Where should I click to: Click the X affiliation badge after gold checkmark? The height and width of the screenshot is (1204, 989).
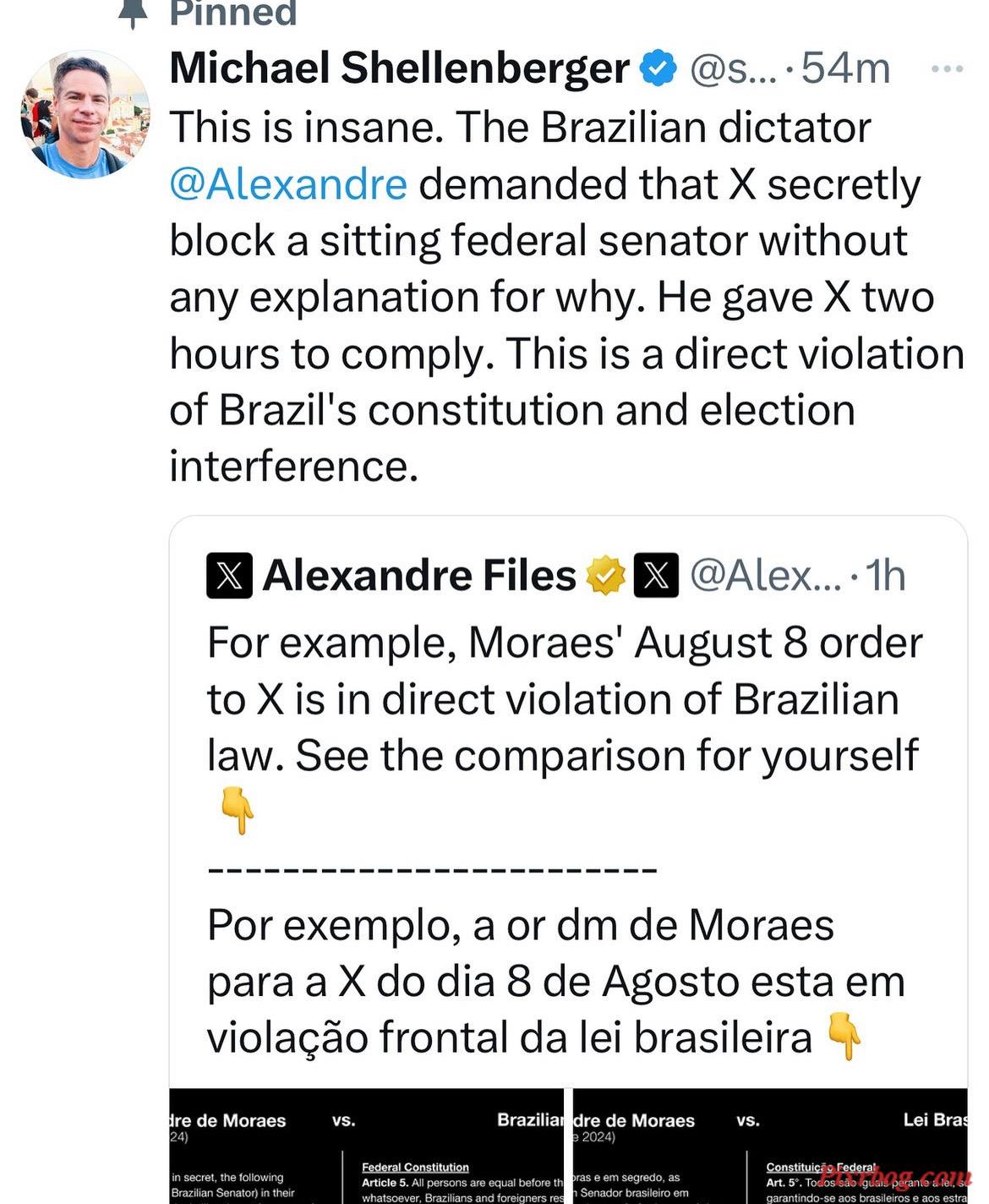(x=656, y=576)
